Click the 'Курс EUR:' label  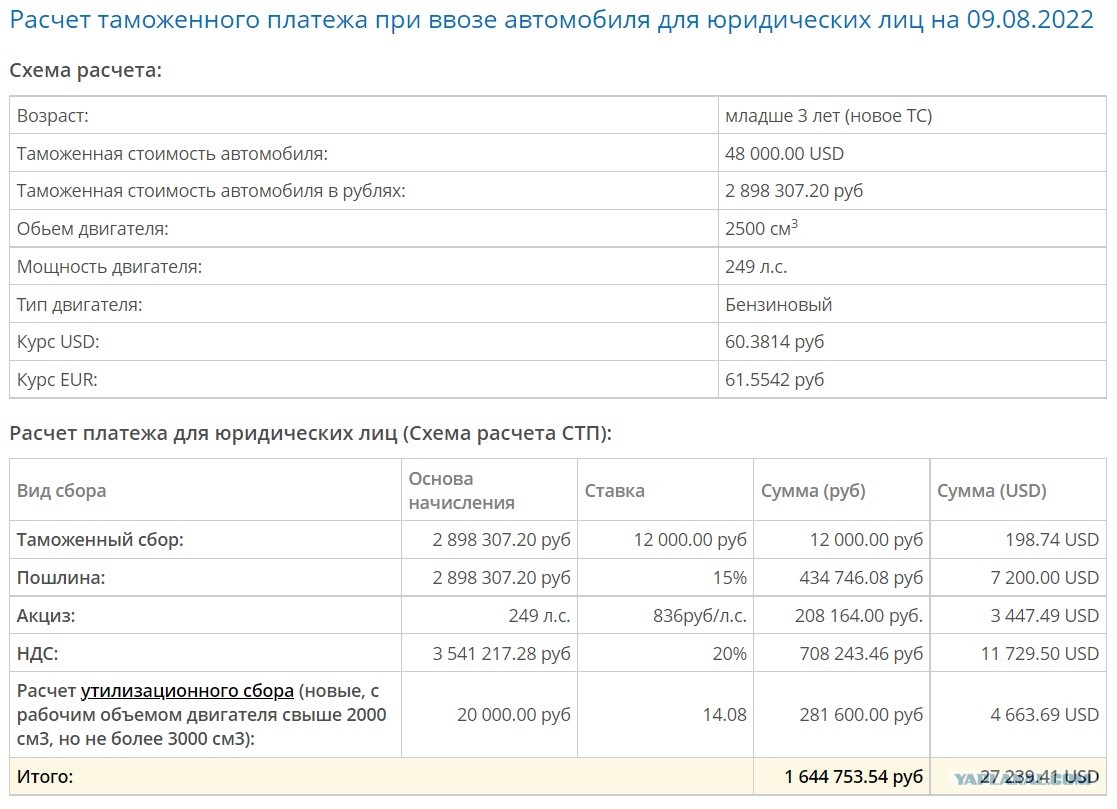(x=57, y=380)
